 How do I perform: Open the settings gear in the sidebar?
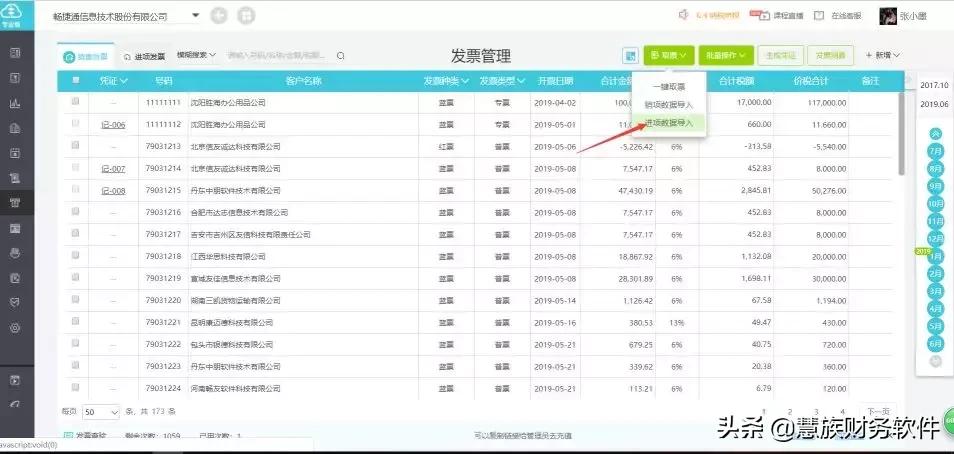tap(16, 327)
